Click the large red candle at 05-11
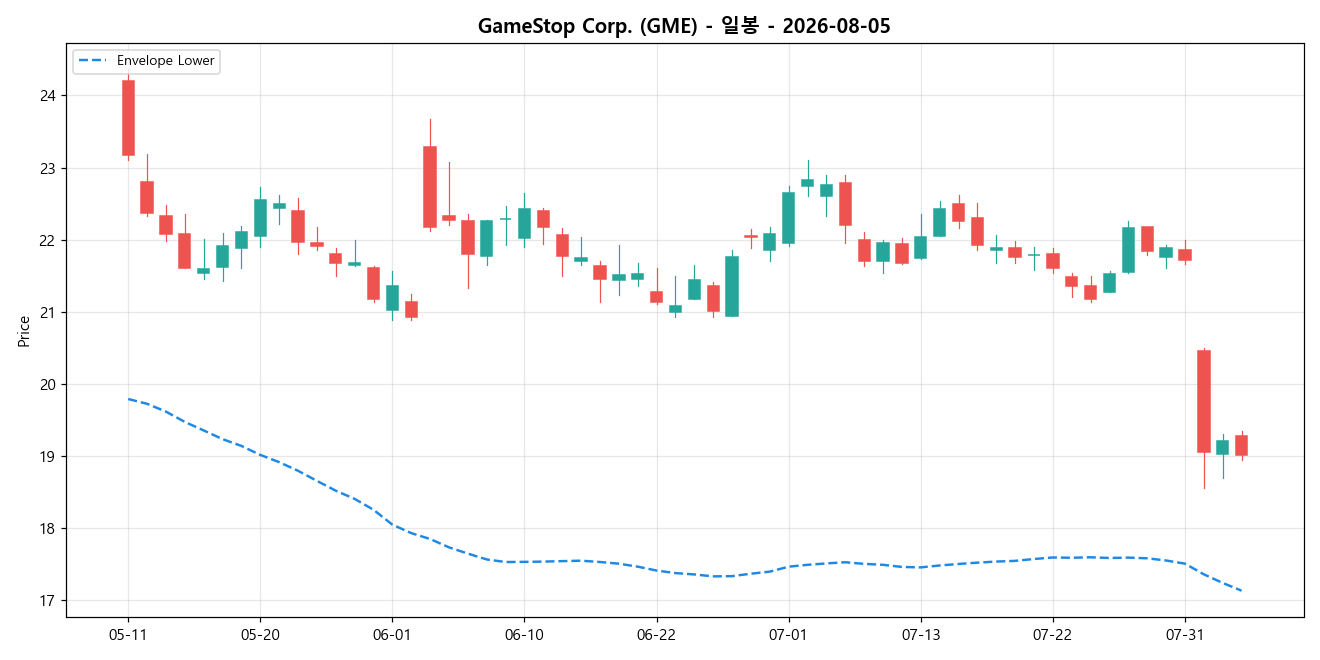This screenshot has height=660, width=1320. click(x=128, y=118)
